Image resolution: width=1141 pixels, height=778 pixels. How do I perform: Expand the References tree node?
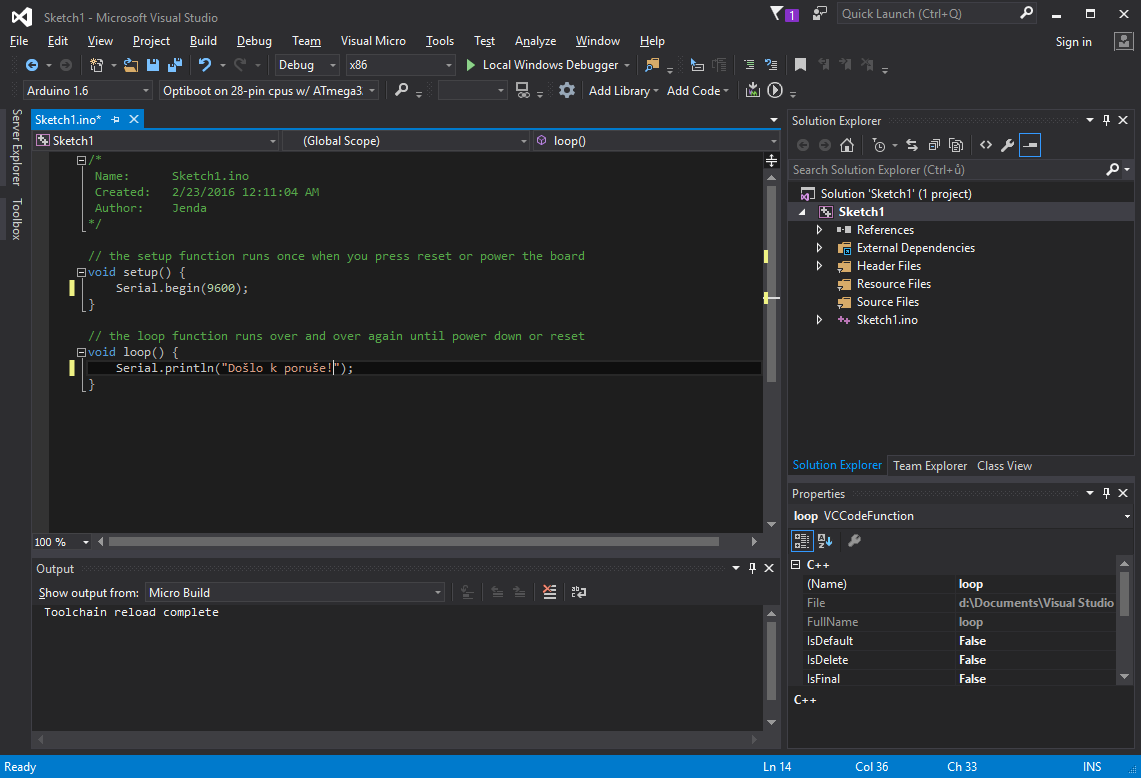[x=819, y=230]
